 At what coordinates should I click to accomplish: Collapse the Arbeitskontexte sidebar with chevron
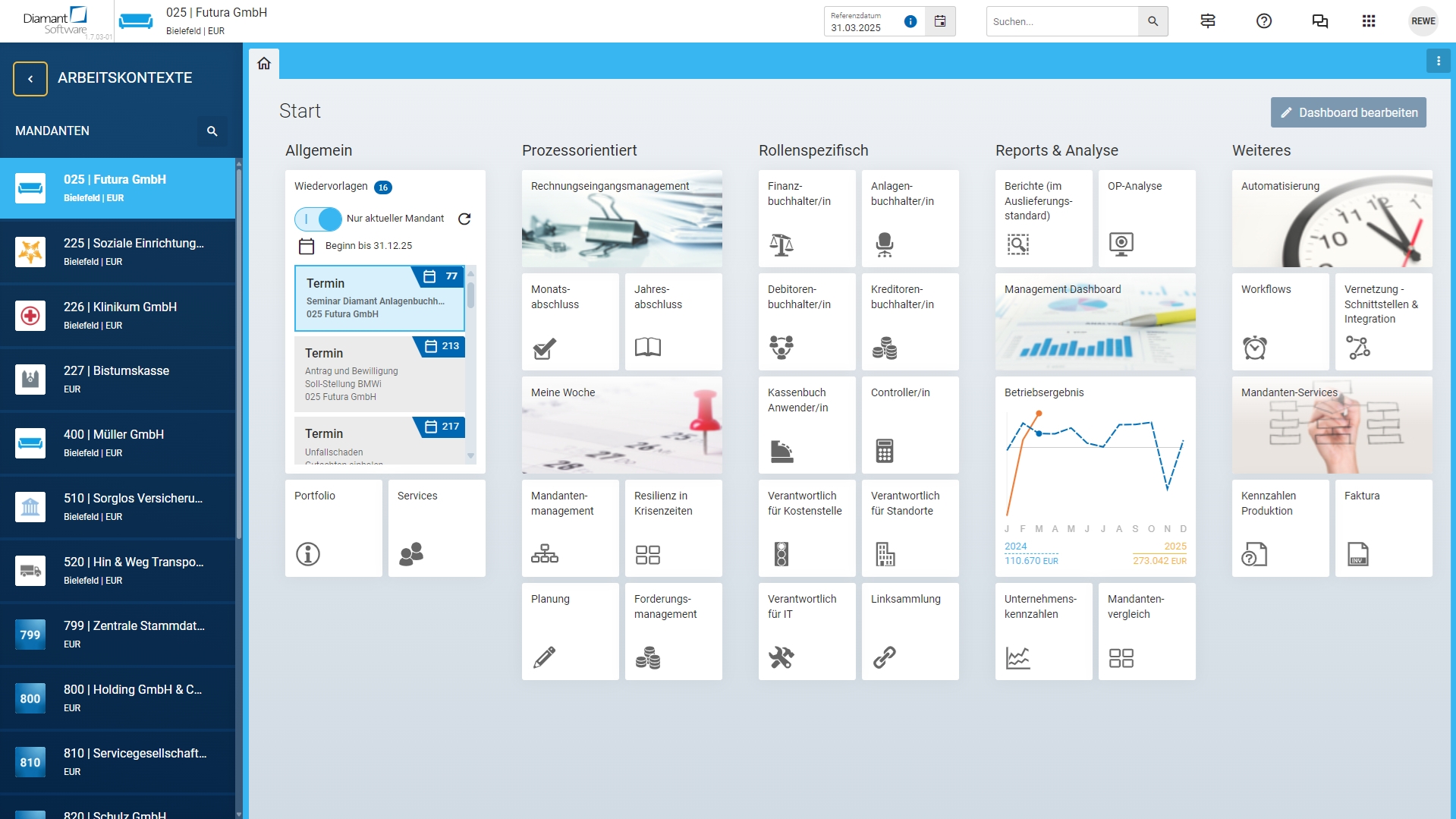(30, 78)
